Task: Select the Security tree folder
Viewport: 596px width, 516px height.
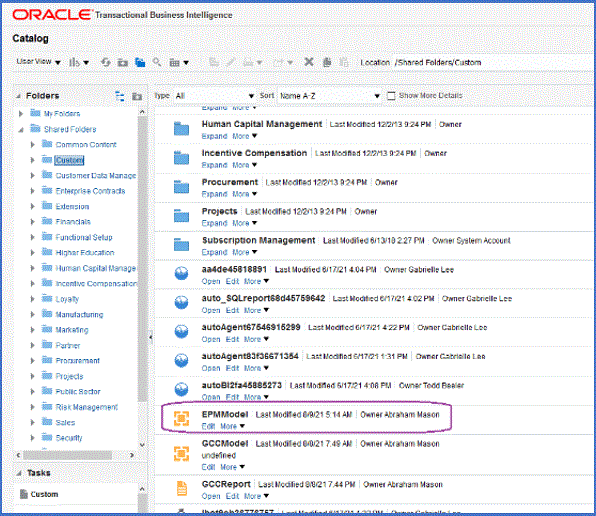Action: 69,438
